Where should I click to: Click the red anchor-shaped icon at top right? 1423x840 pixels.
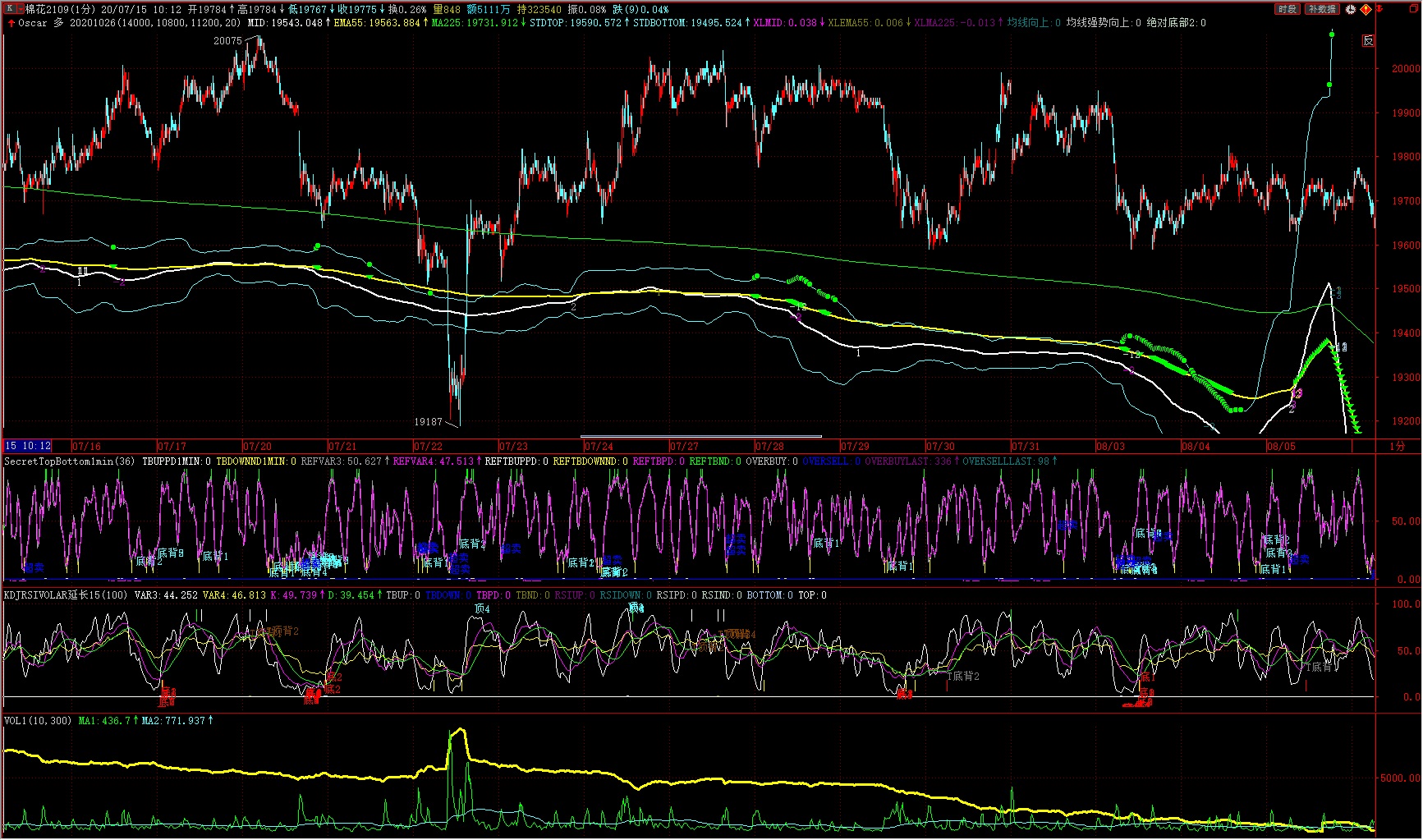[1380, 9]
